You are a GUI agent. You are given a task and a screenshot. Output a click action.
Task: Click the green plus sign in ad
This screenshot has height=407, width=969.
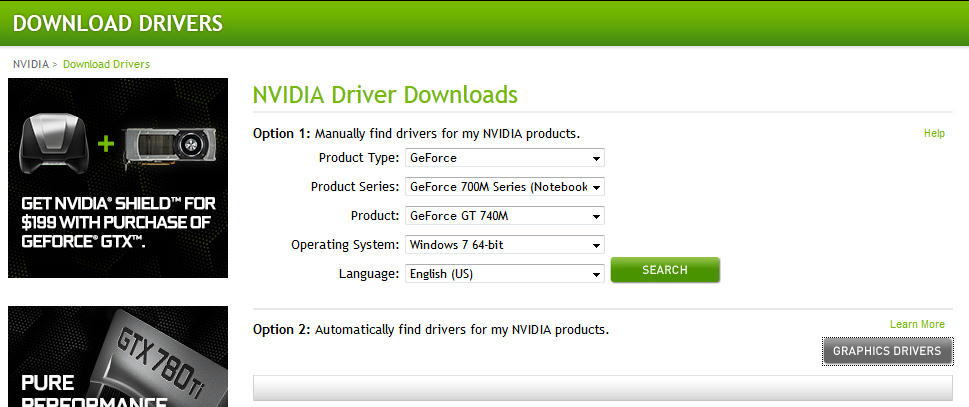point(107,144)
